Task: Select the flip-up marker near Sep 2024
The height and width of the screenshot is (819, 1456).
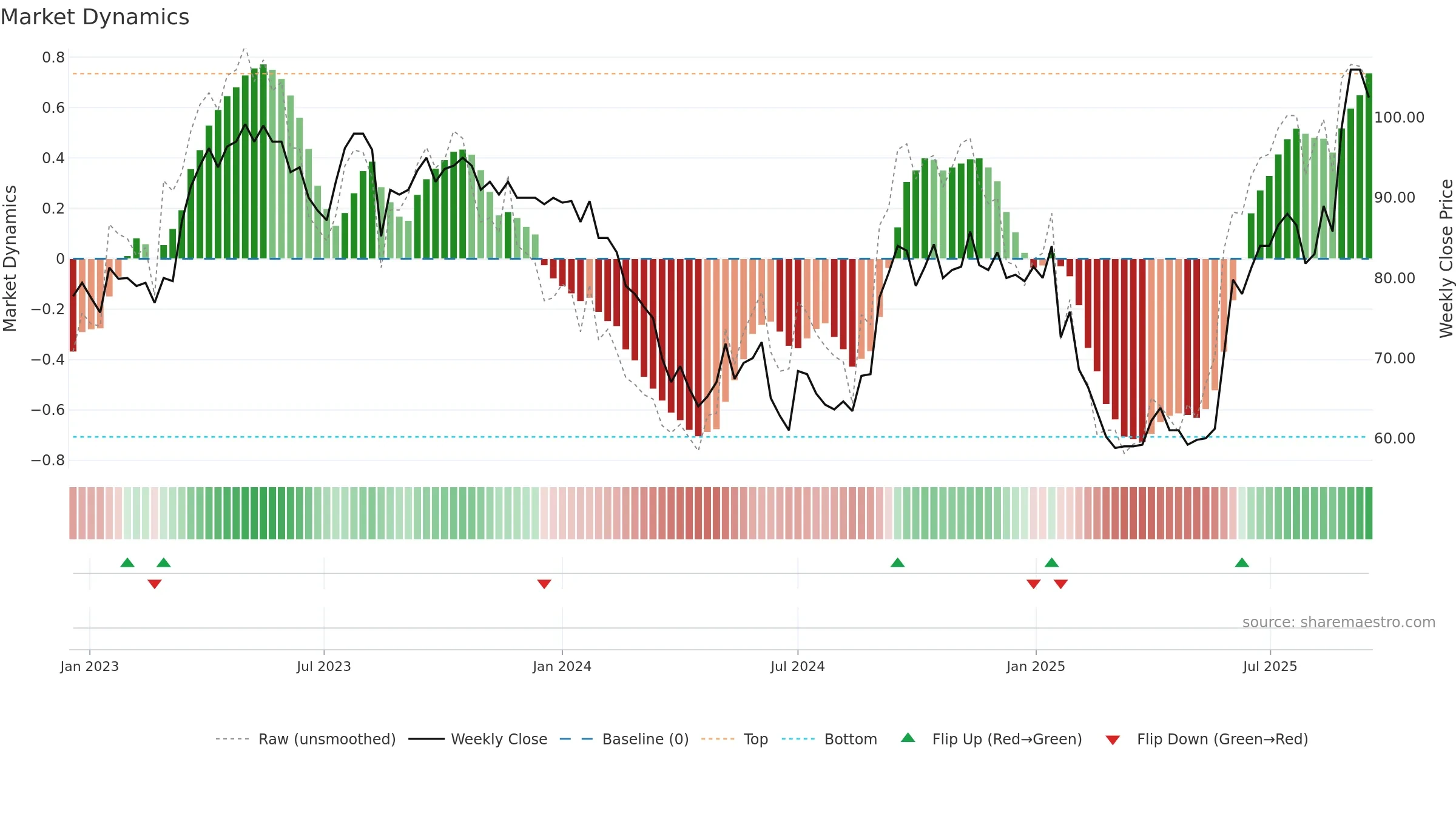Action: (x=898, y=562)
